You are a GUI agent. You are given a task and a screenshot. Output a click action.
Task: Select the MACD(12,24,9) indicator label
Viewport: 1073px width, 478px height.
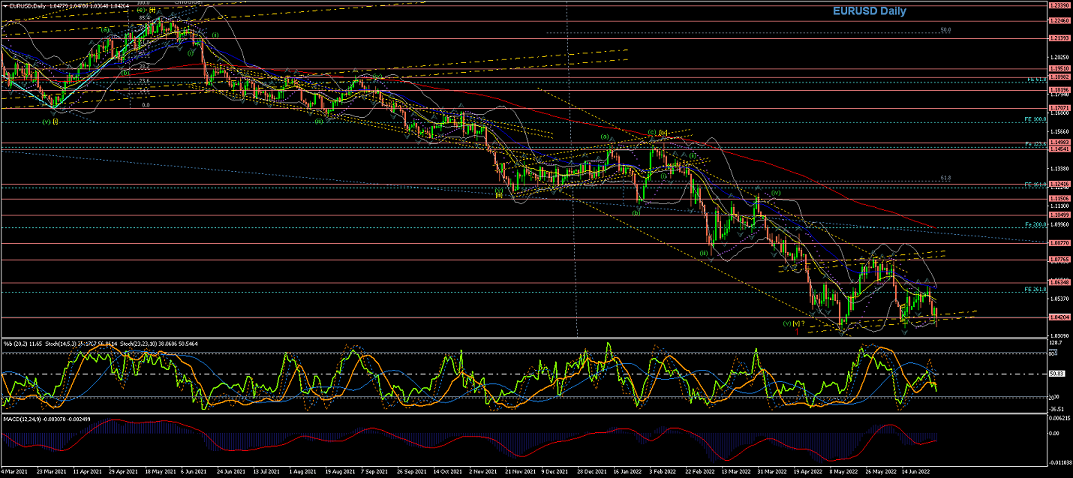pos(22,417)
